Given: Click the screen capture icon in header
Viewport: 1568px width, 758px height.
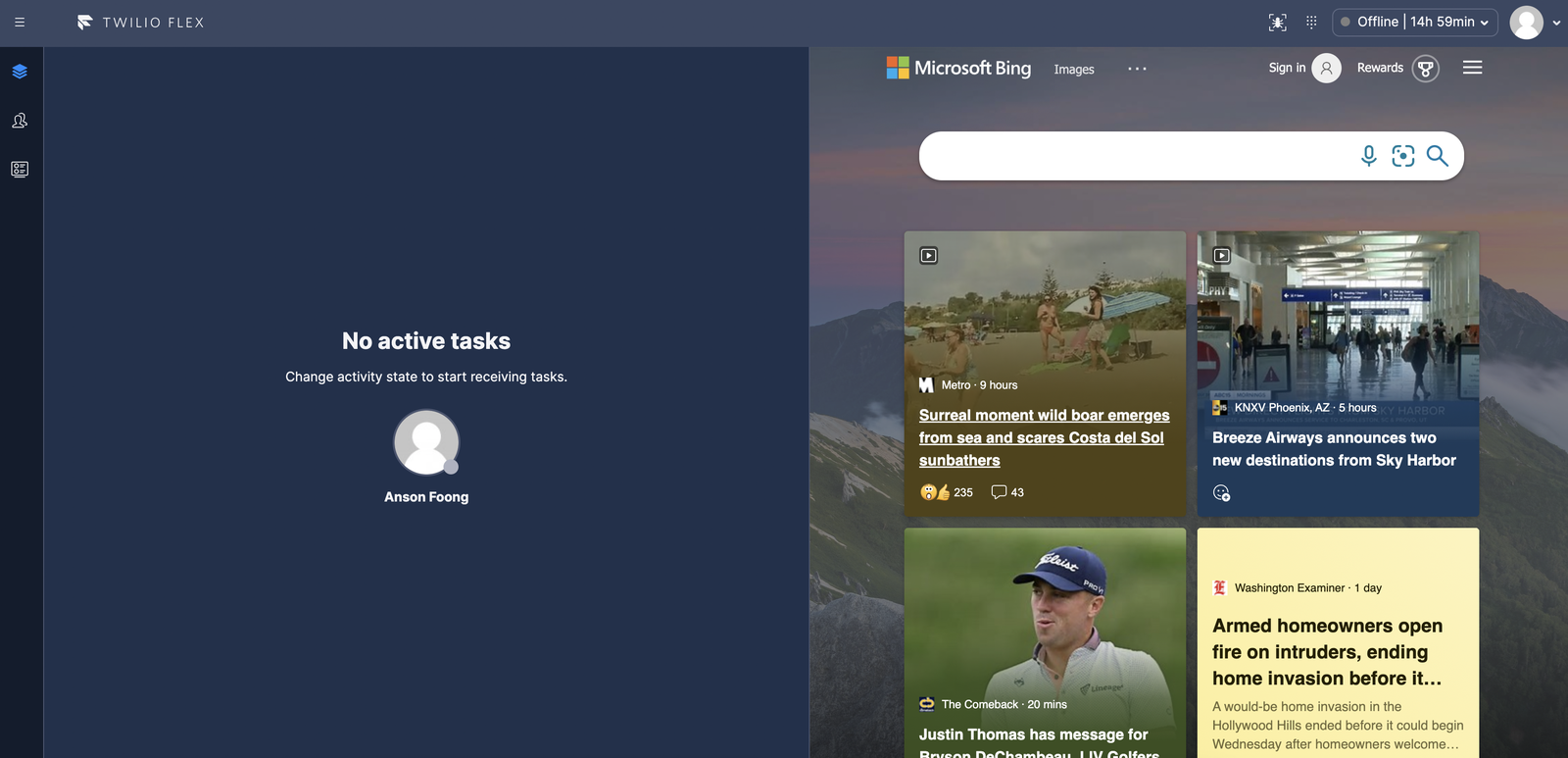Looking at the screenshot, I should point(1277,23).
